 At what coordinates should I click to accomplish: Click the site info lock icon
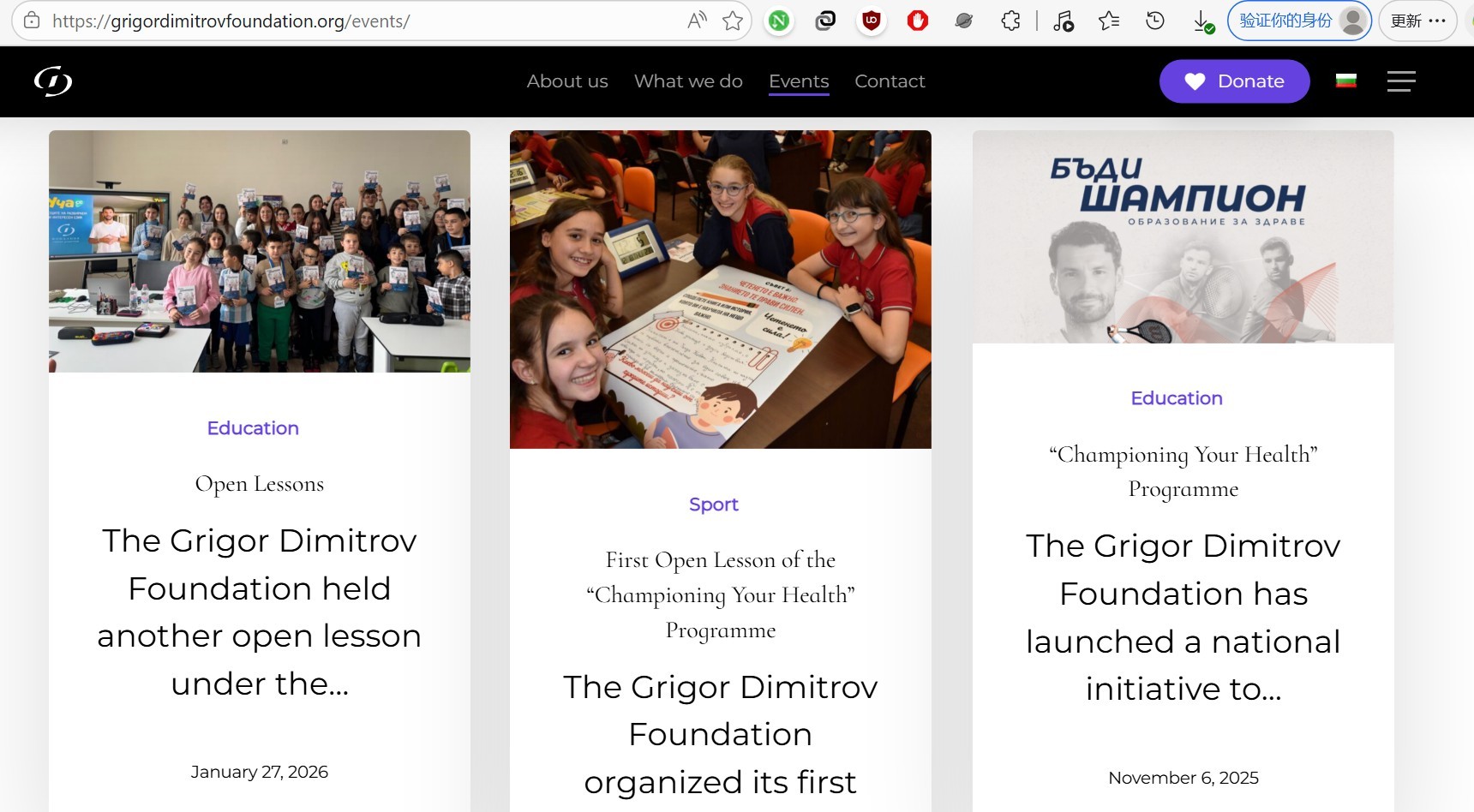[32, 21]
